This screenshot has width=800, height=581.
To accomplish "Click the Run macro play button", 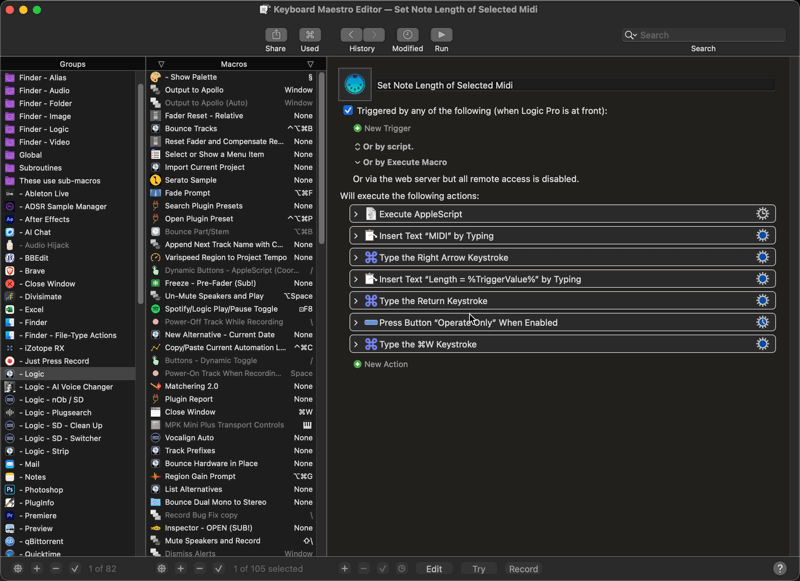I will (441, 35).
